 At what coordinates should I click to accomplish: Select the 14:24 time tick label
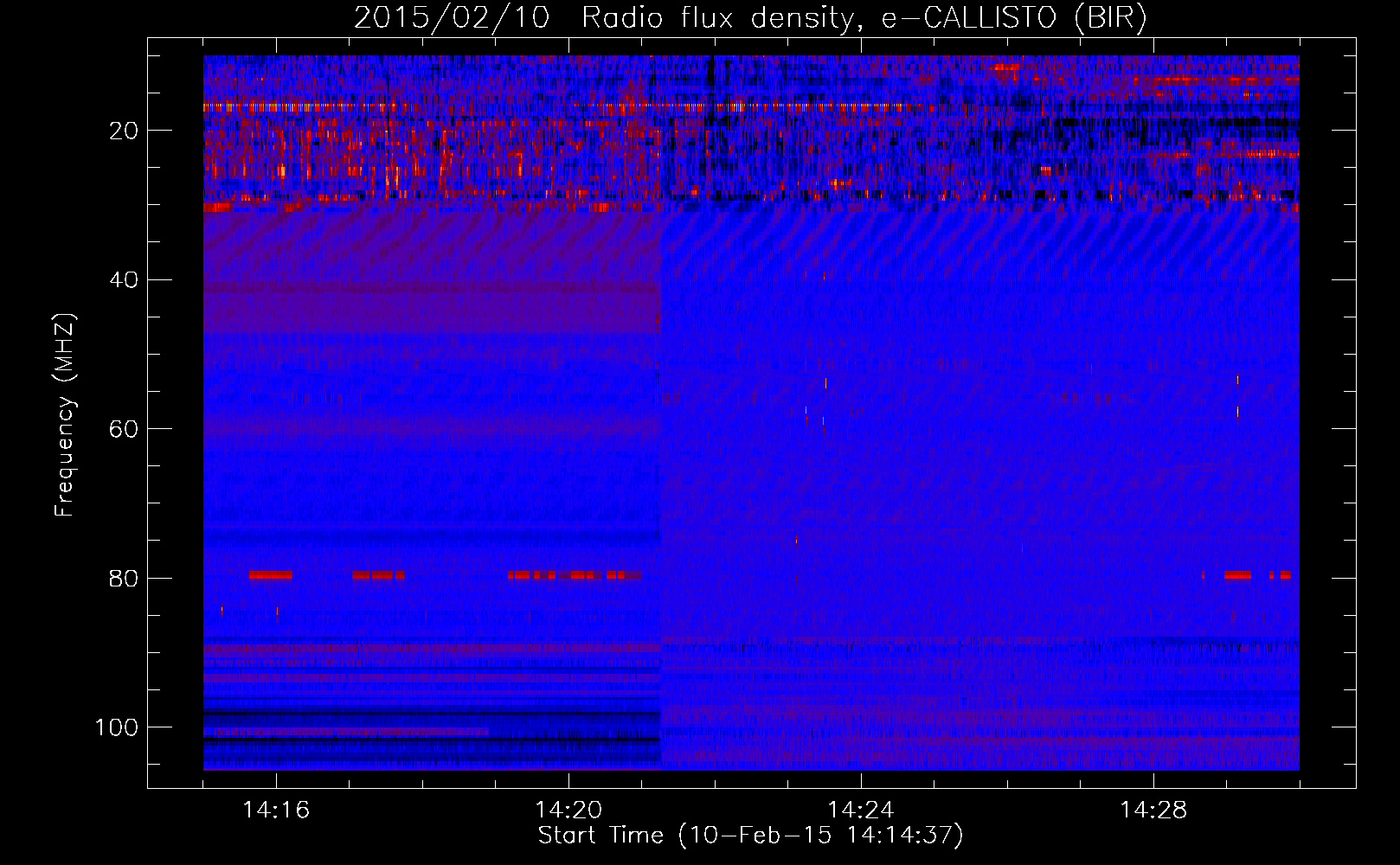(861, 810)
